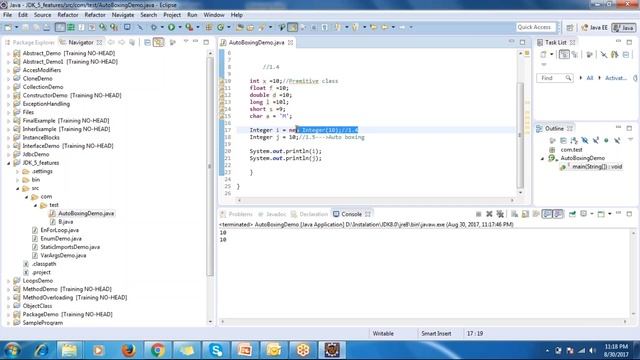Open the File menu
Viewport: 640px width, 360px height.
click(x=7, y=15)
